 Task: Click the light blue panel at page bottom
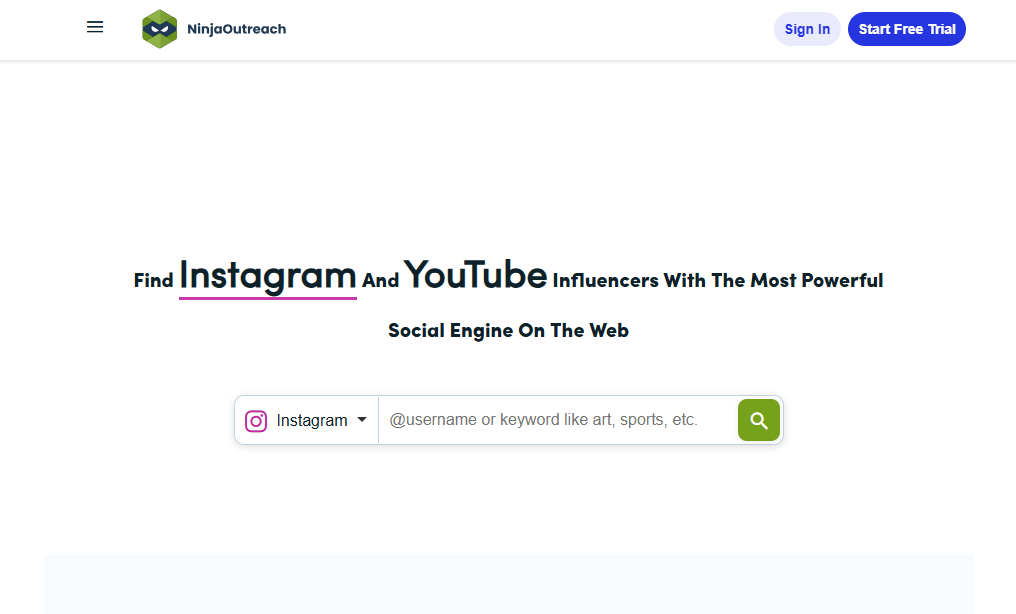(508, 585)
